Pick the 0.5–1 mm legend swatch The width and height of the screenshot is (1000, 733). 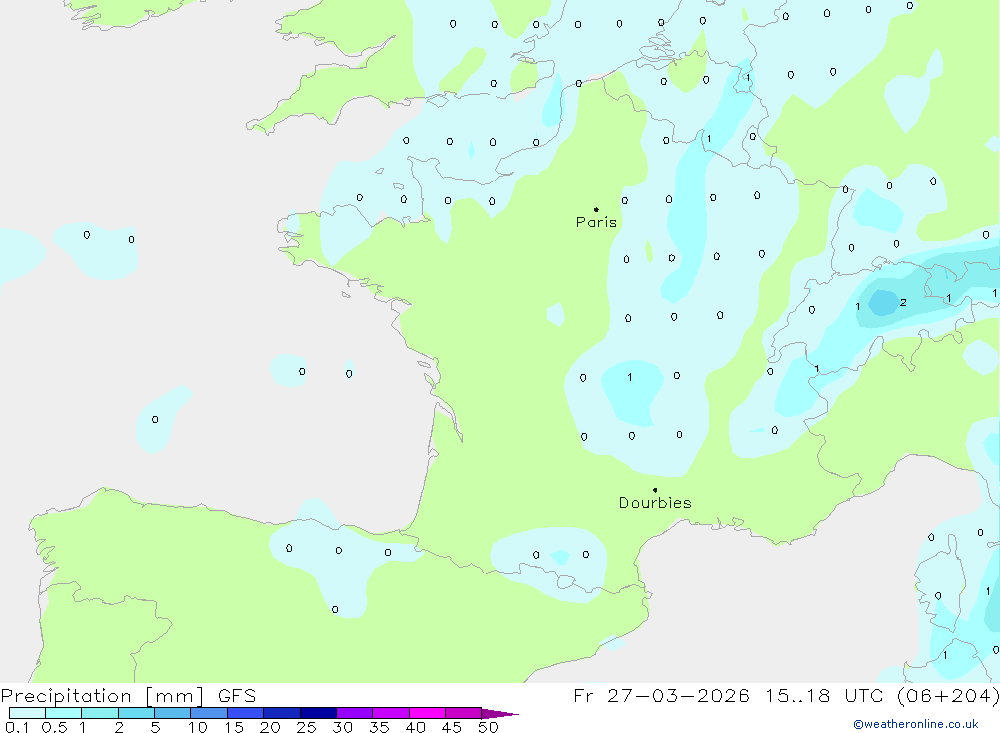click(64, 713)
